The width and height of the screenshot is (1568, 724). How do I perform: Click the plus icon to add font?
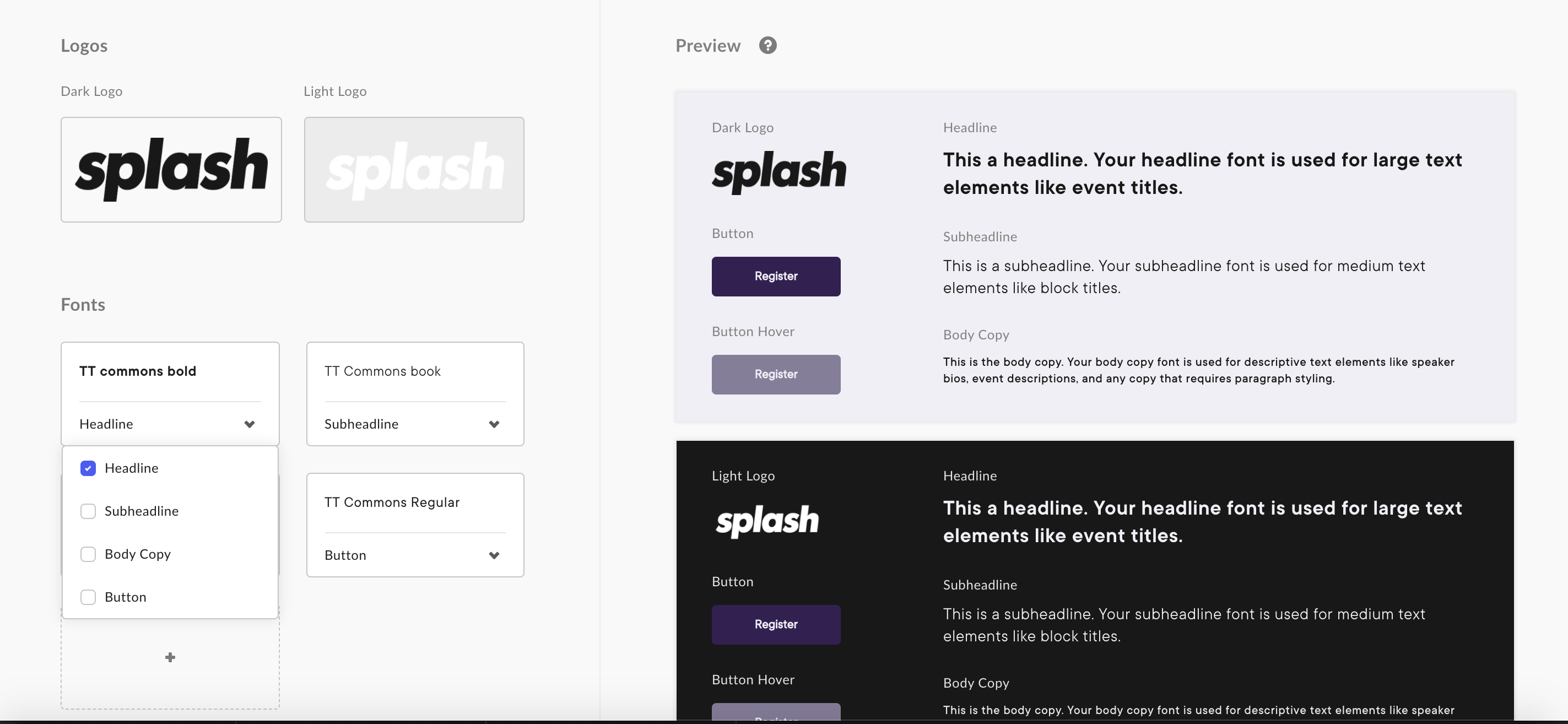click(170, 657)
